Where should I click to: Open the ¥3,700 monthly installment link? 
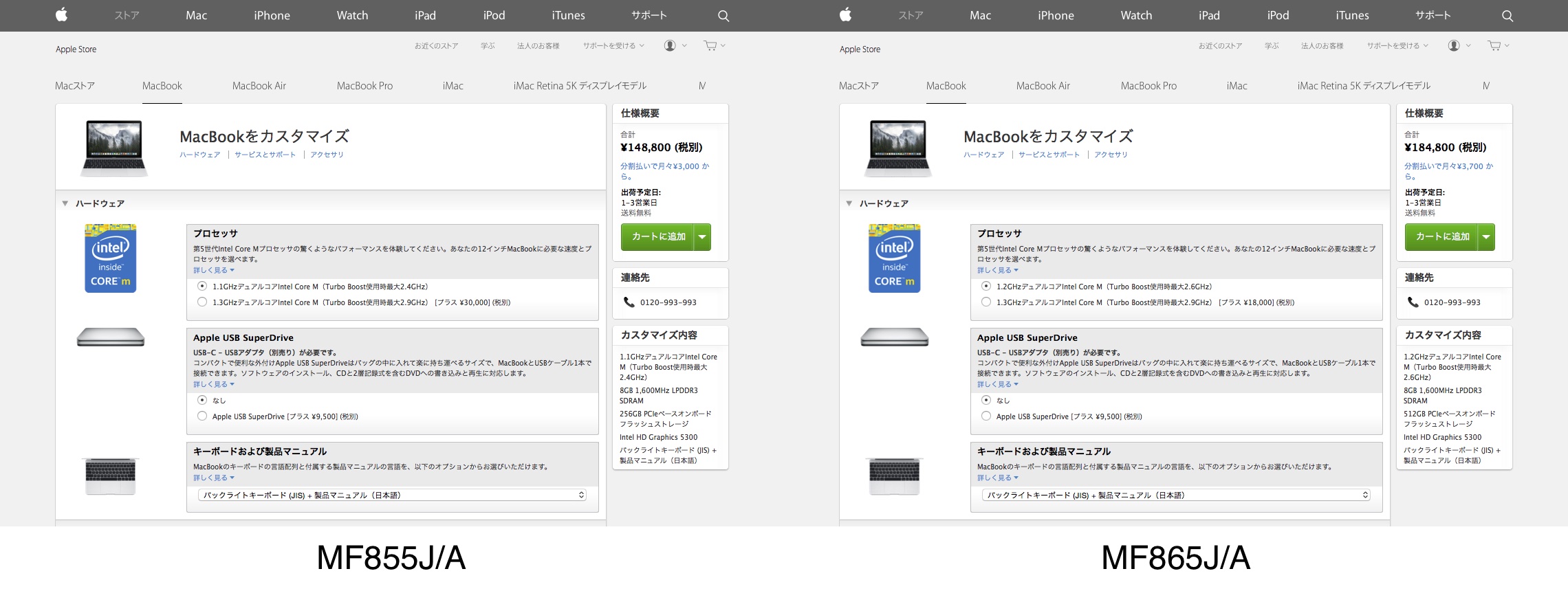[1449, 171]
